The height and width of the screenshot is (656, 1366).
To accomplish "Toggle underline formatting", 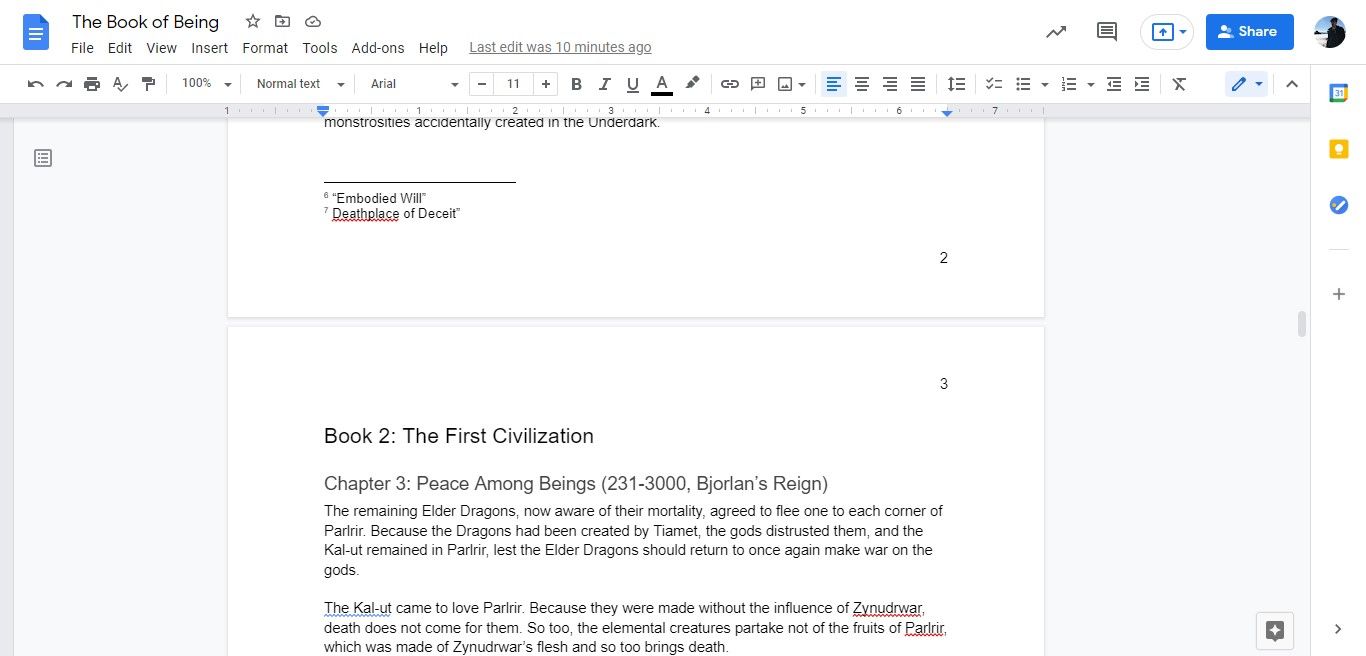I will click(632, 84).
